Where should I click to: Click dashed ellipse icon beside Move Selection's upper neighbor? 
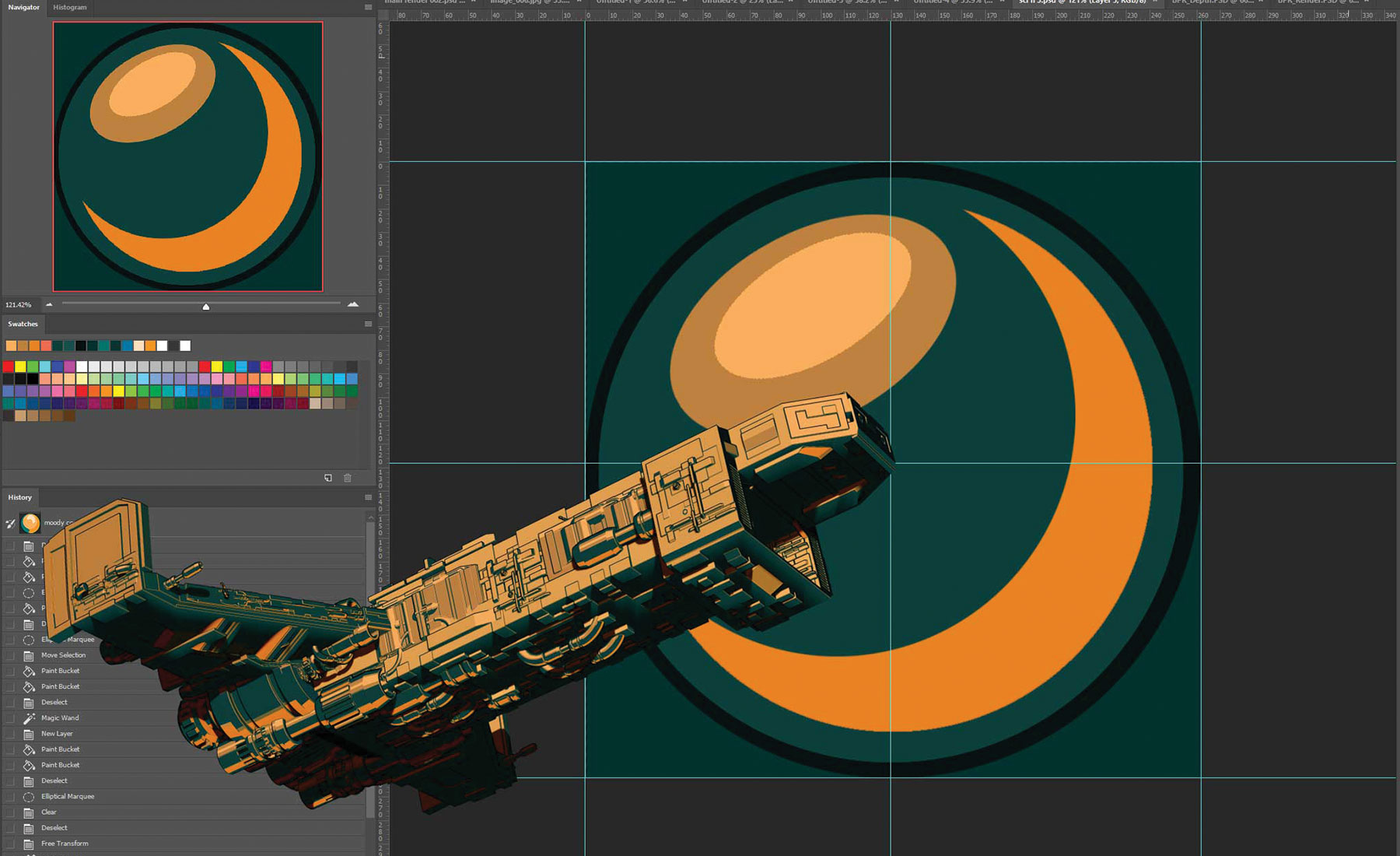point(29,640)
